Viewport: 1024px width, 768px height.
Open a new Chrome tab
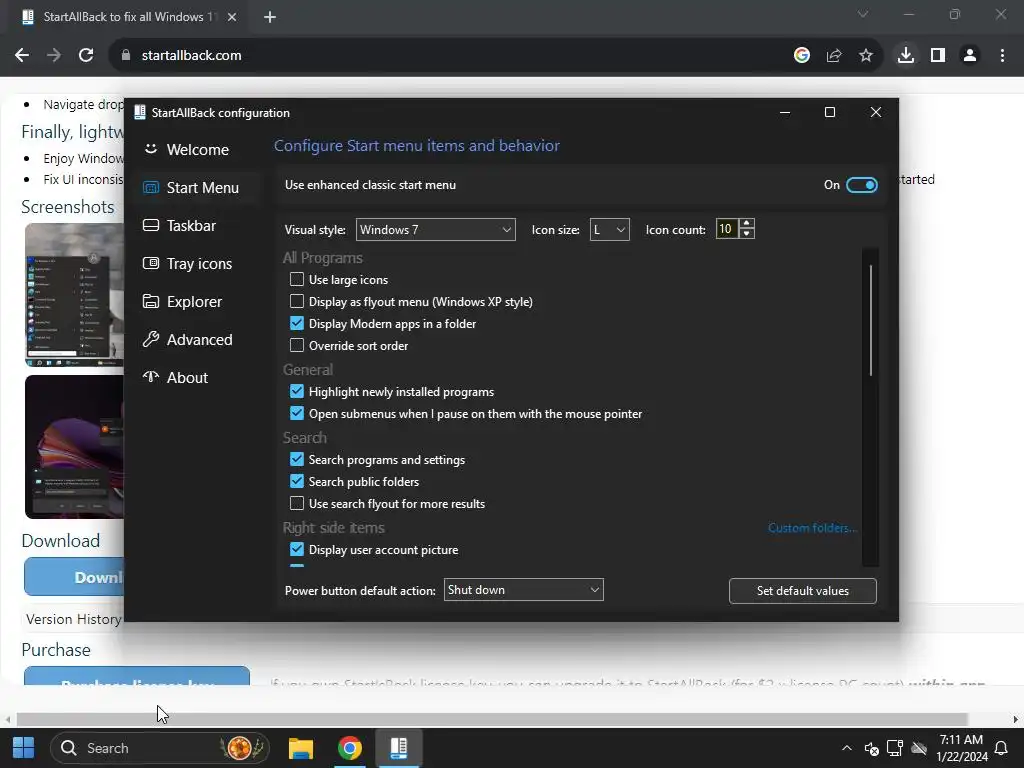click(x=270, y=17)
